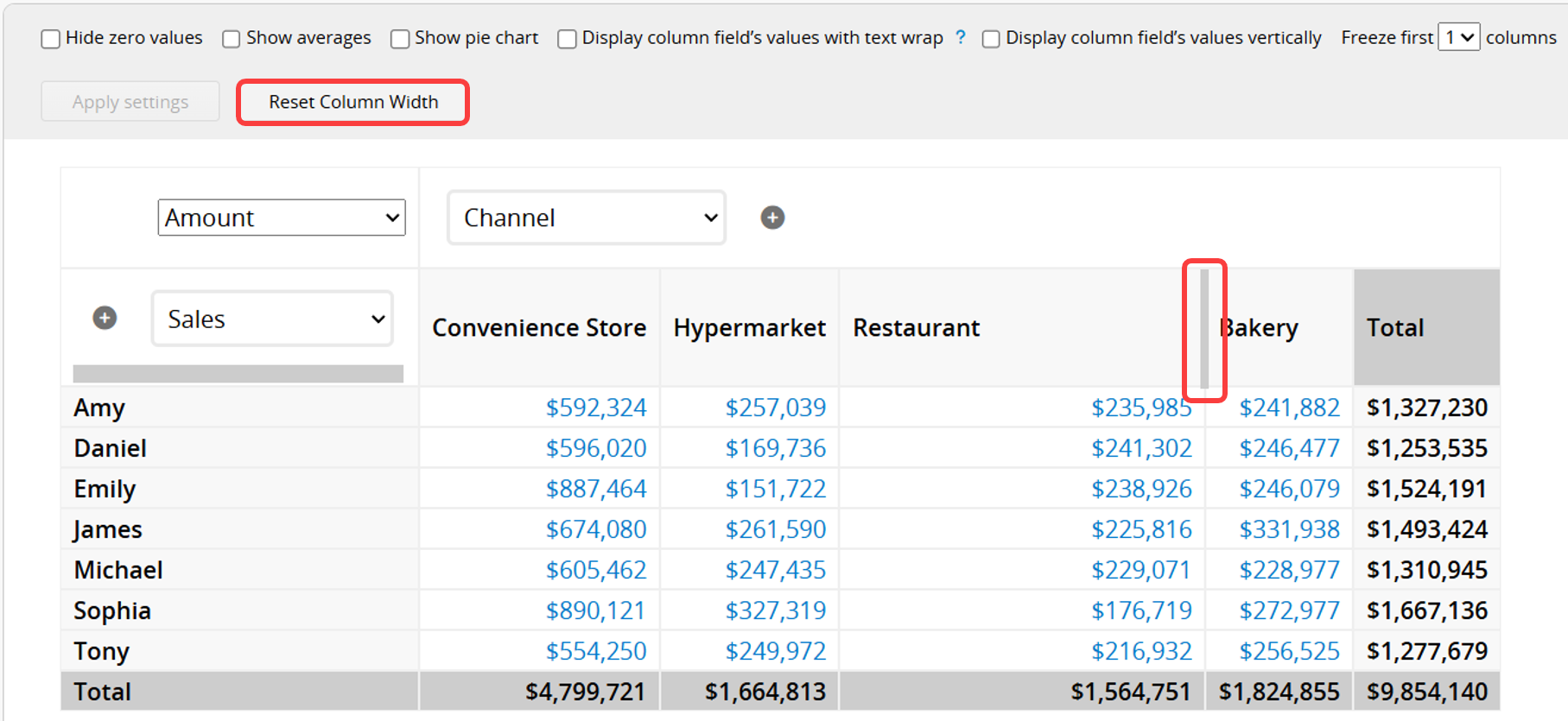Viewport: 1568px width, 721px height.
Task: Click the plus icon next to Channel dropdown
Action: coord(772,218)
